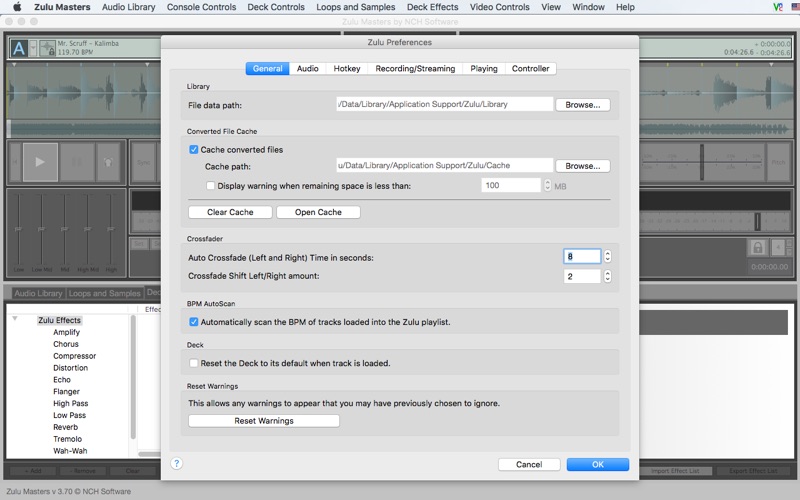This screenshot has height=500, width=800.
Task: Click the Low Mid EQ slider
Action: pyautogui.click(x=41, y=229)
